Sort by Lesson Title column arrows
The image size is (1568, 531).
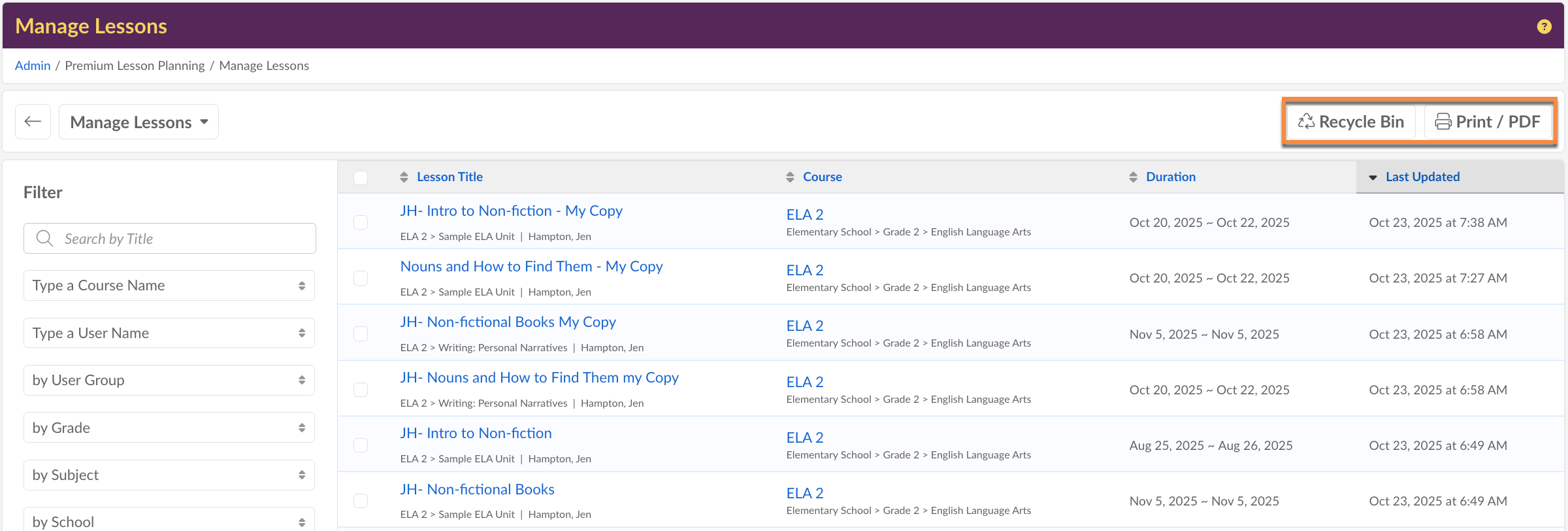click(x=404, y=177)
